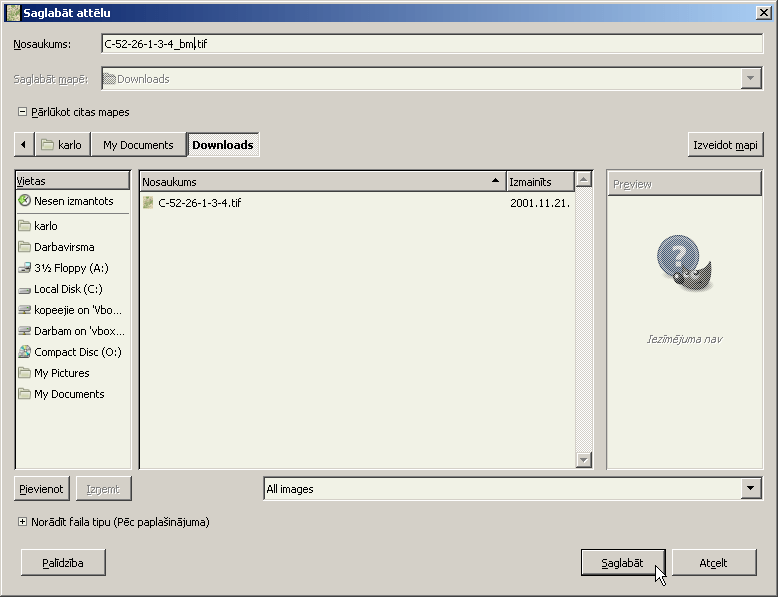
Task: Select My Documents in the places list
Action: click(x=72, y=394)
